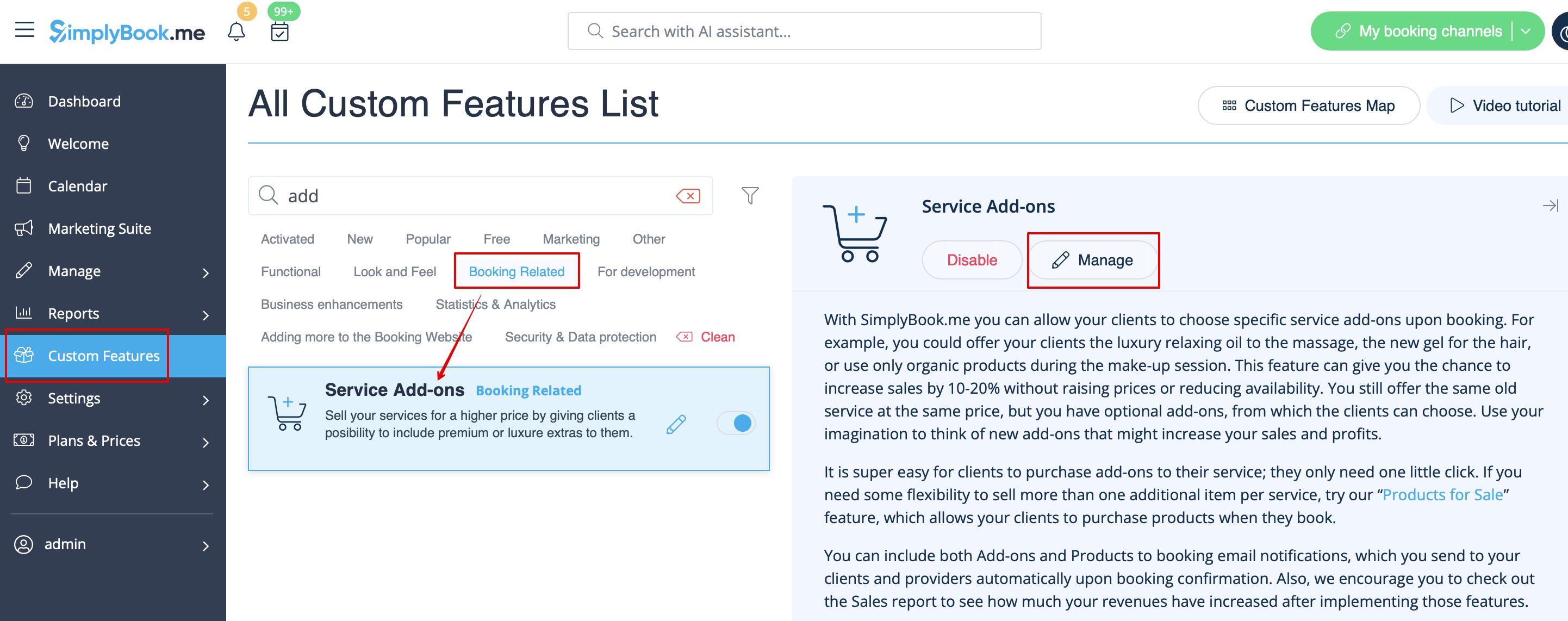Click the Help speech bubble icon
Viewport: 1568px width, 621px height.
coord(24,482)
